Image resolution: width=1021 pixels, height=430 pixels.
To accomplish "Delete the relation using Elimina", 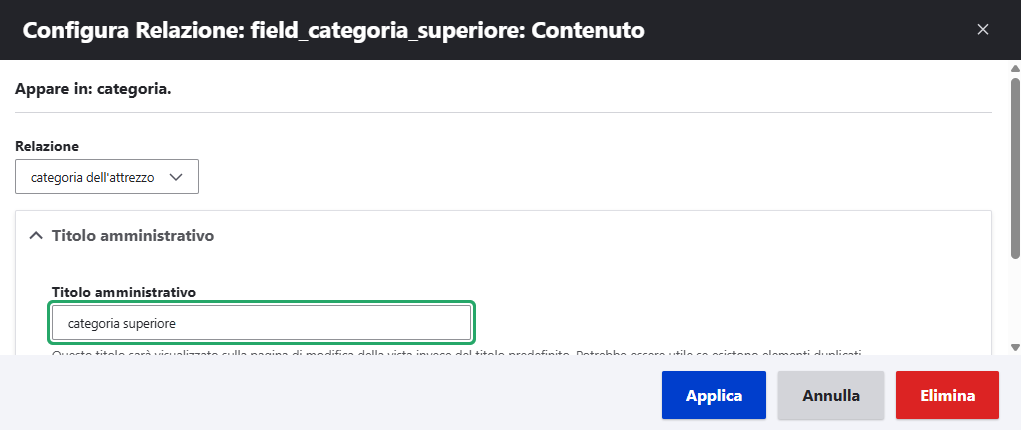I will click(947, 395).
